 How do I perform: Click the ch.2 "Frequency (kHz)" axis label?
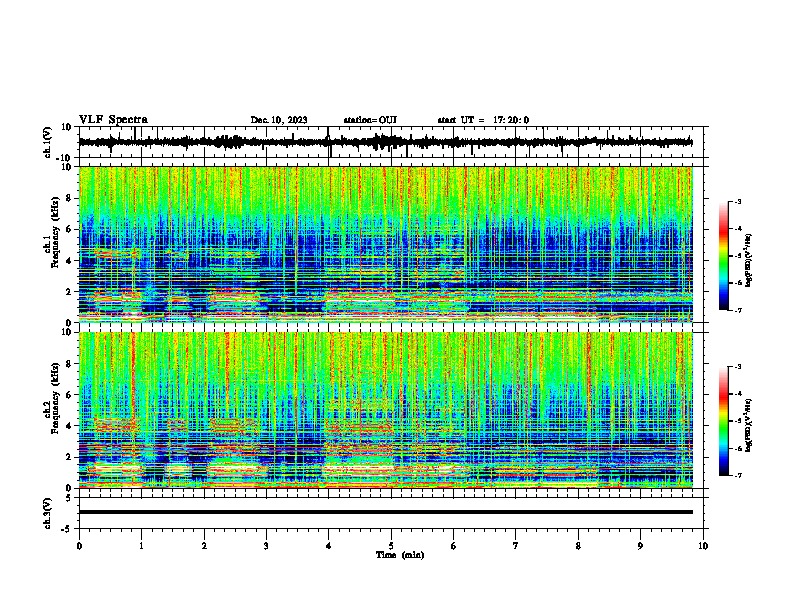55,398
